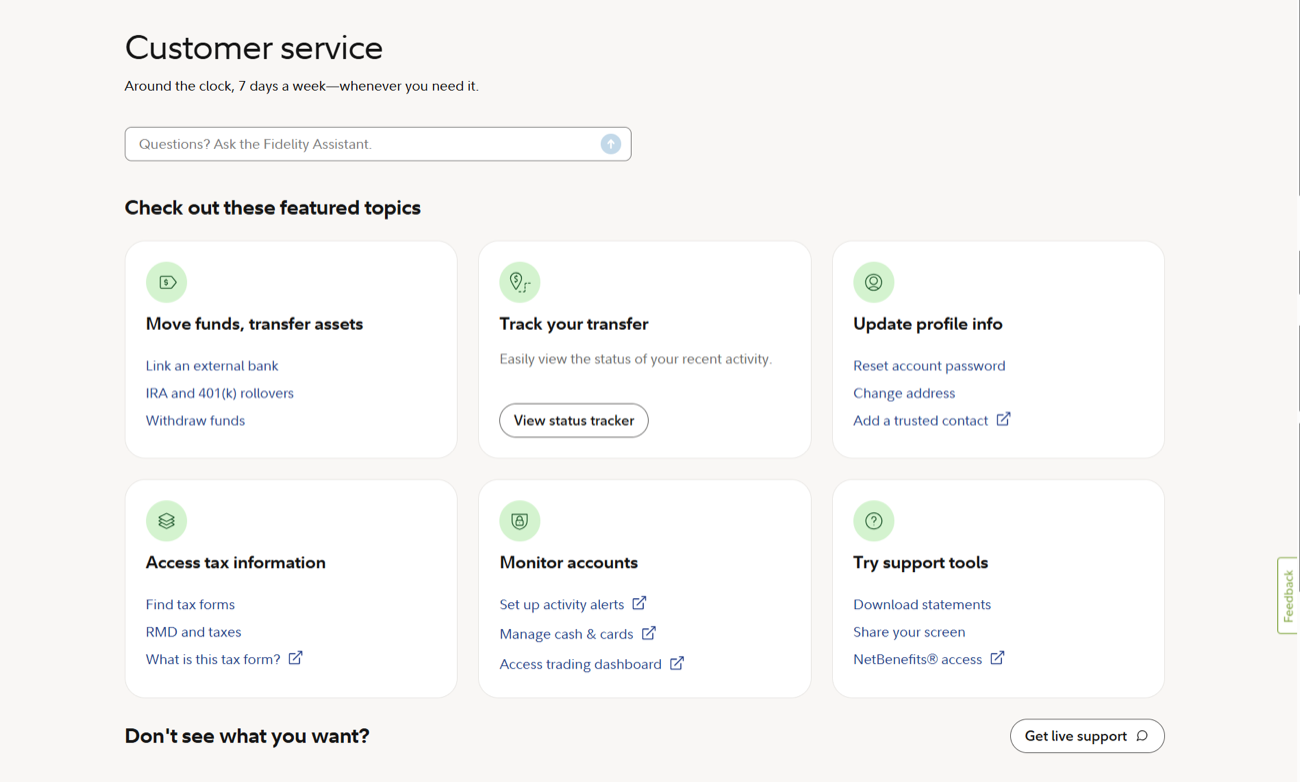Click the Download statements link
This screenshot has width=1300, height=782.
click(x=922, y=605)
